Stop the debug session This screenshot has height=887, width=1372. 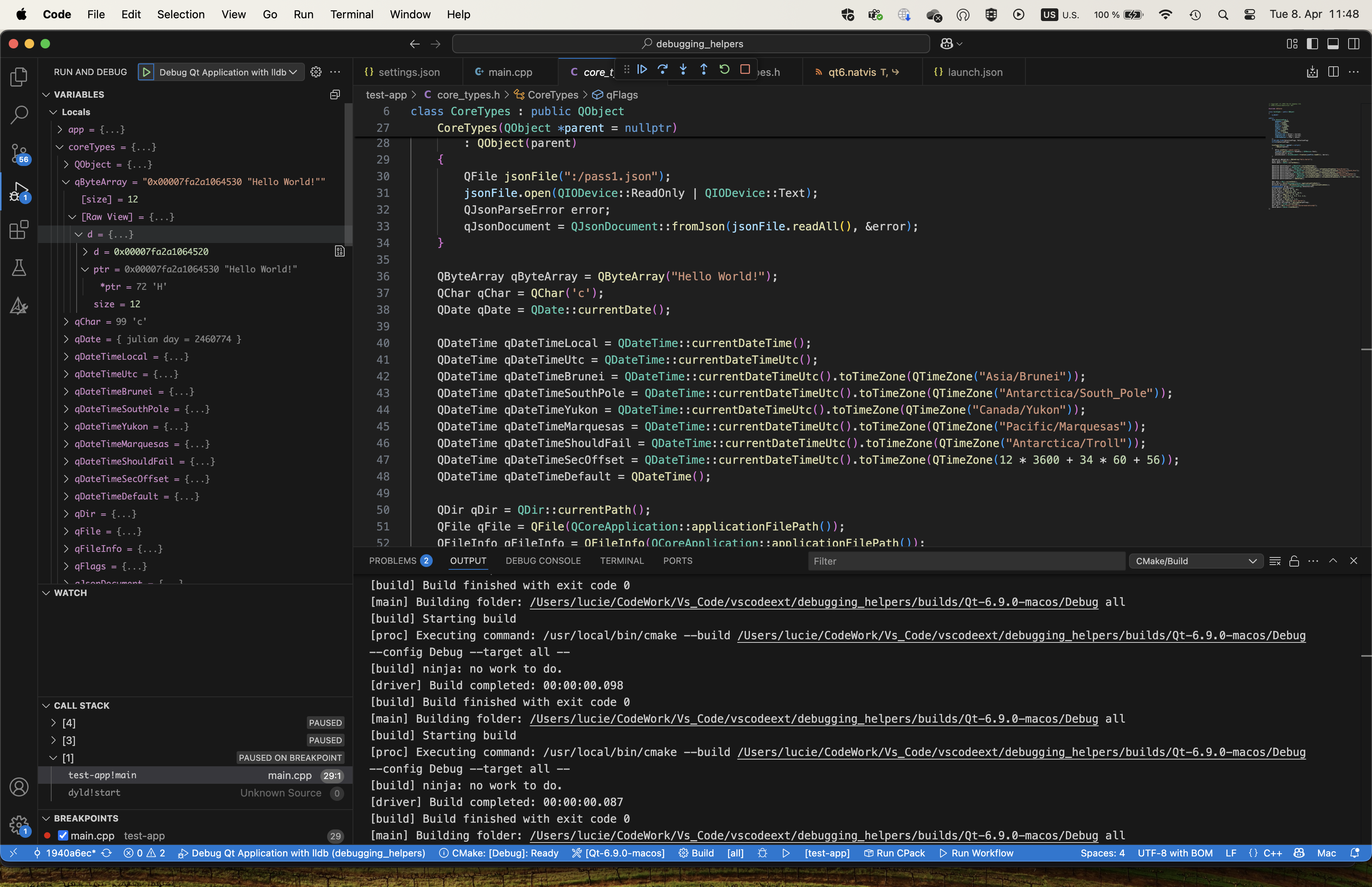(745, 69)
